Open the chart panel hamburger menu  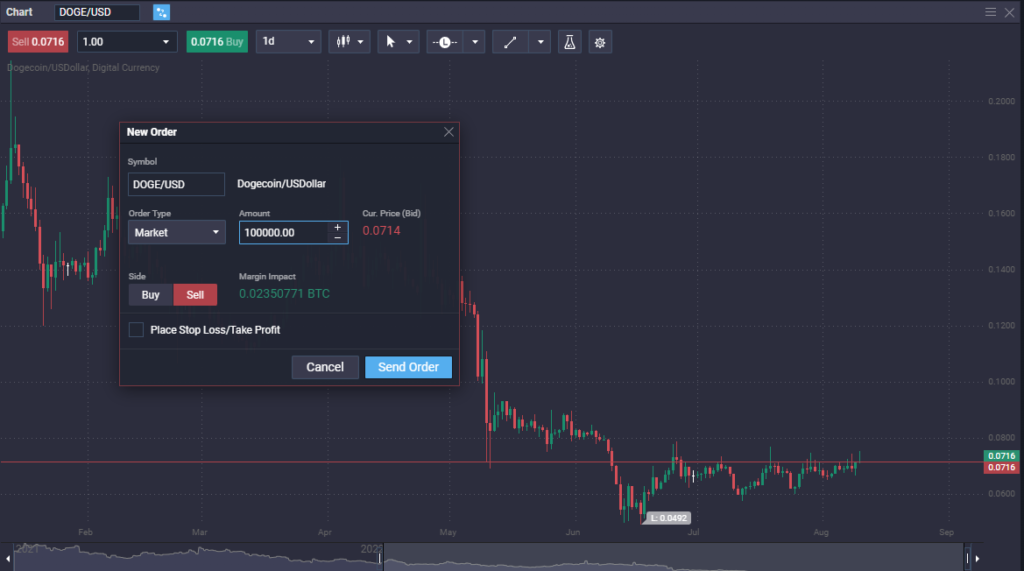point(990,12)
